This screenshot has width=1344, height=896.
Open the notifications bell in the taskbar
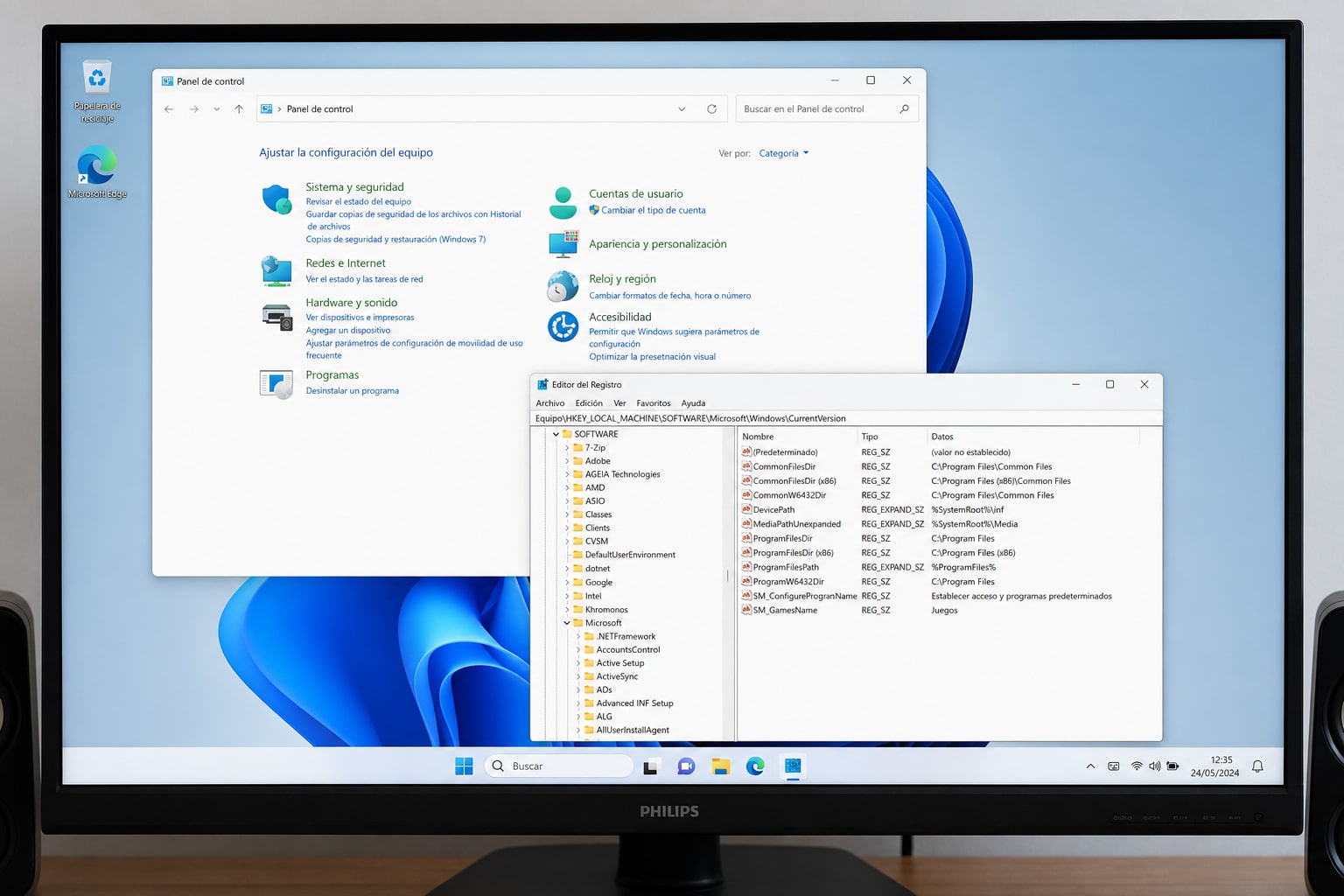coord(1257,766)
